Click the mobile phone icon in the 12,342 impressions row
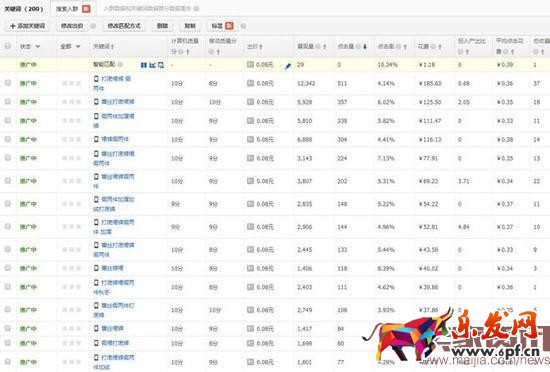The height and width of the screenshot is (372, 550). pos(96,79)
